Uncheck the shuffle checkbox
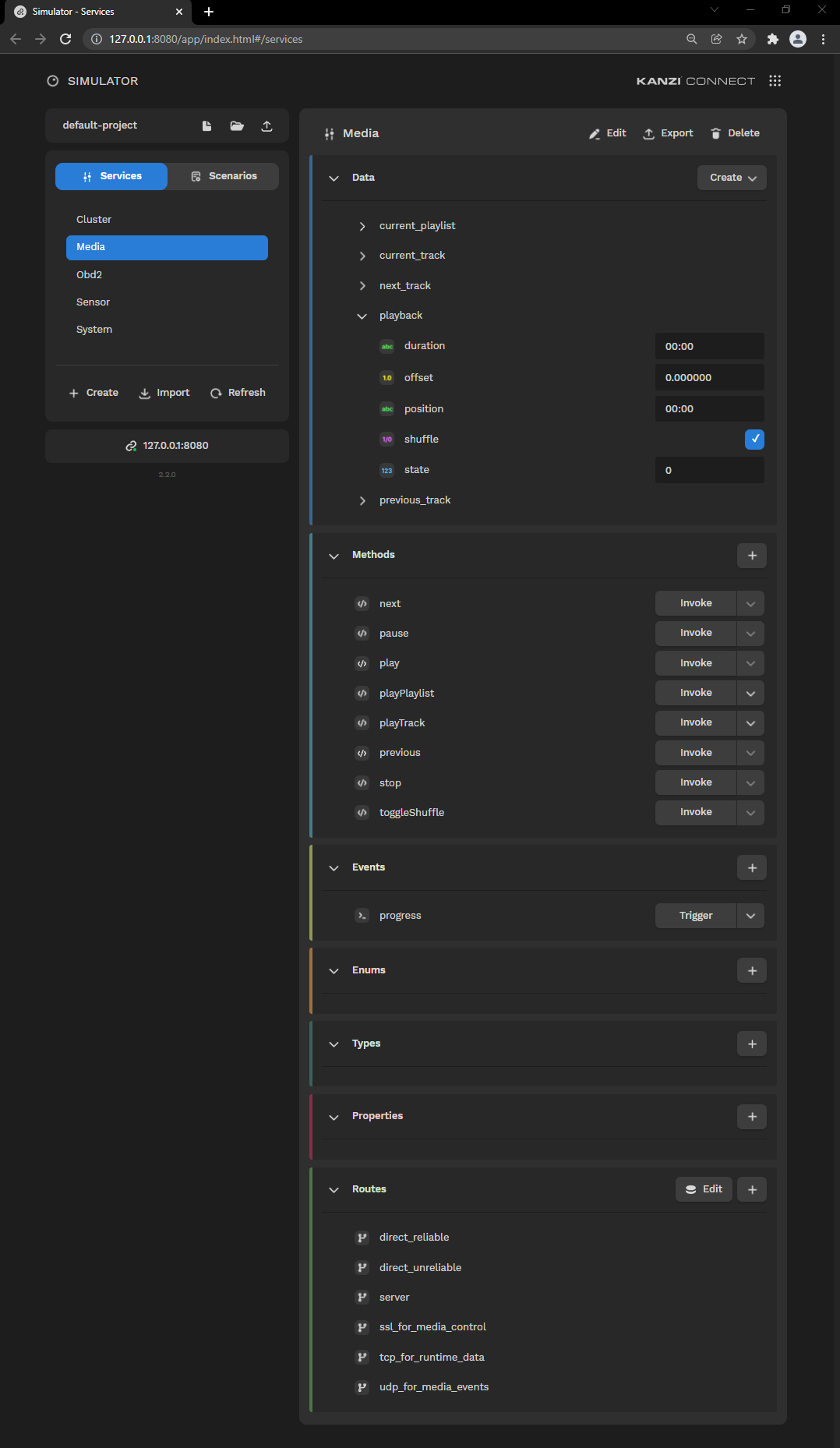The width and height of the screenshot is (840, 1448). [754, 440]
